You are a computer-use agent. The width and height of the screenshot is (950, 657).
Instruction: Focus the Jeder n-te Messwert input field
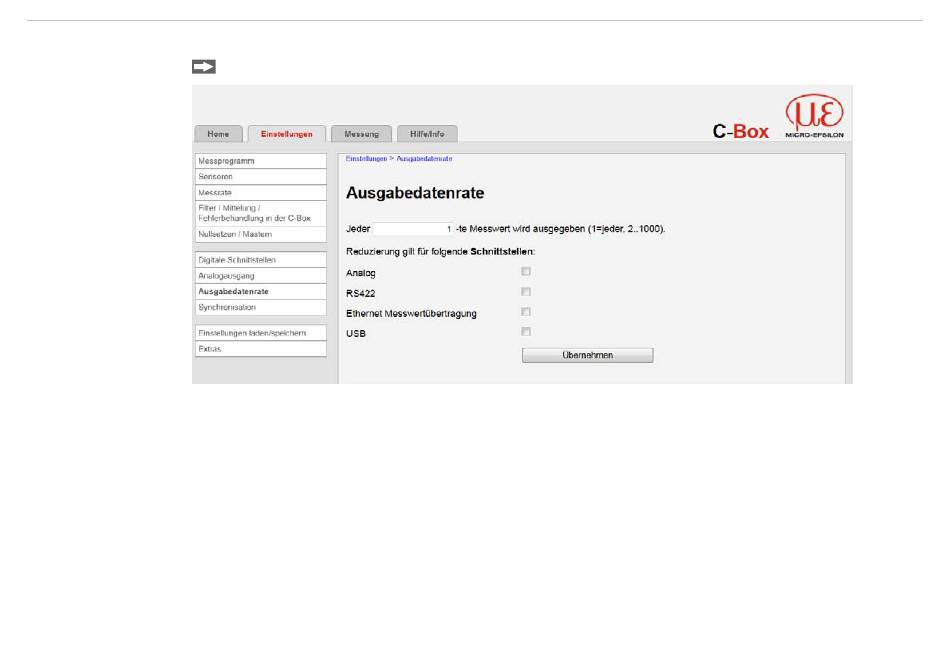pos(413,229)
